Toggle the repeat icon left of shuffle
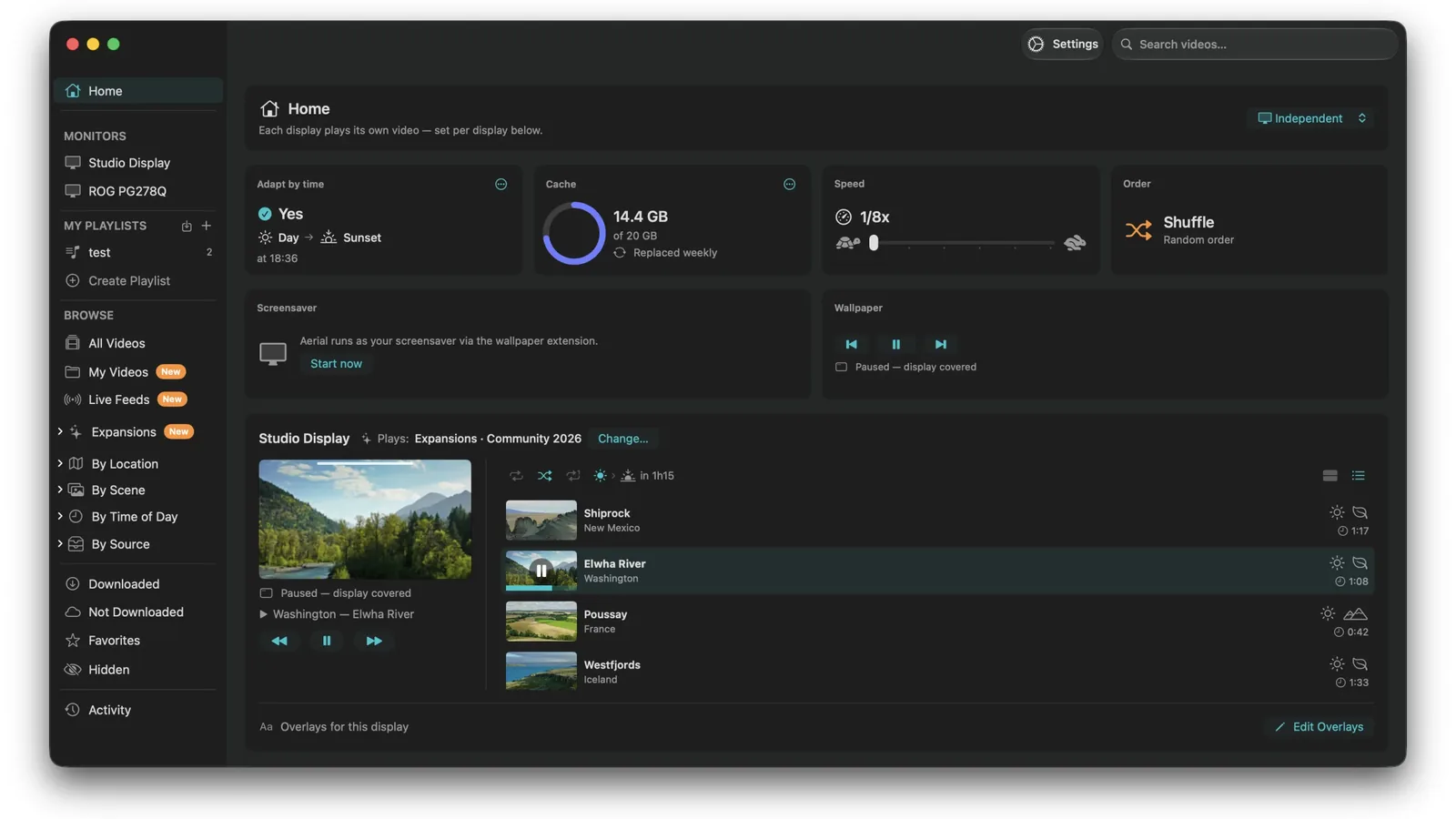 [516, 476]
